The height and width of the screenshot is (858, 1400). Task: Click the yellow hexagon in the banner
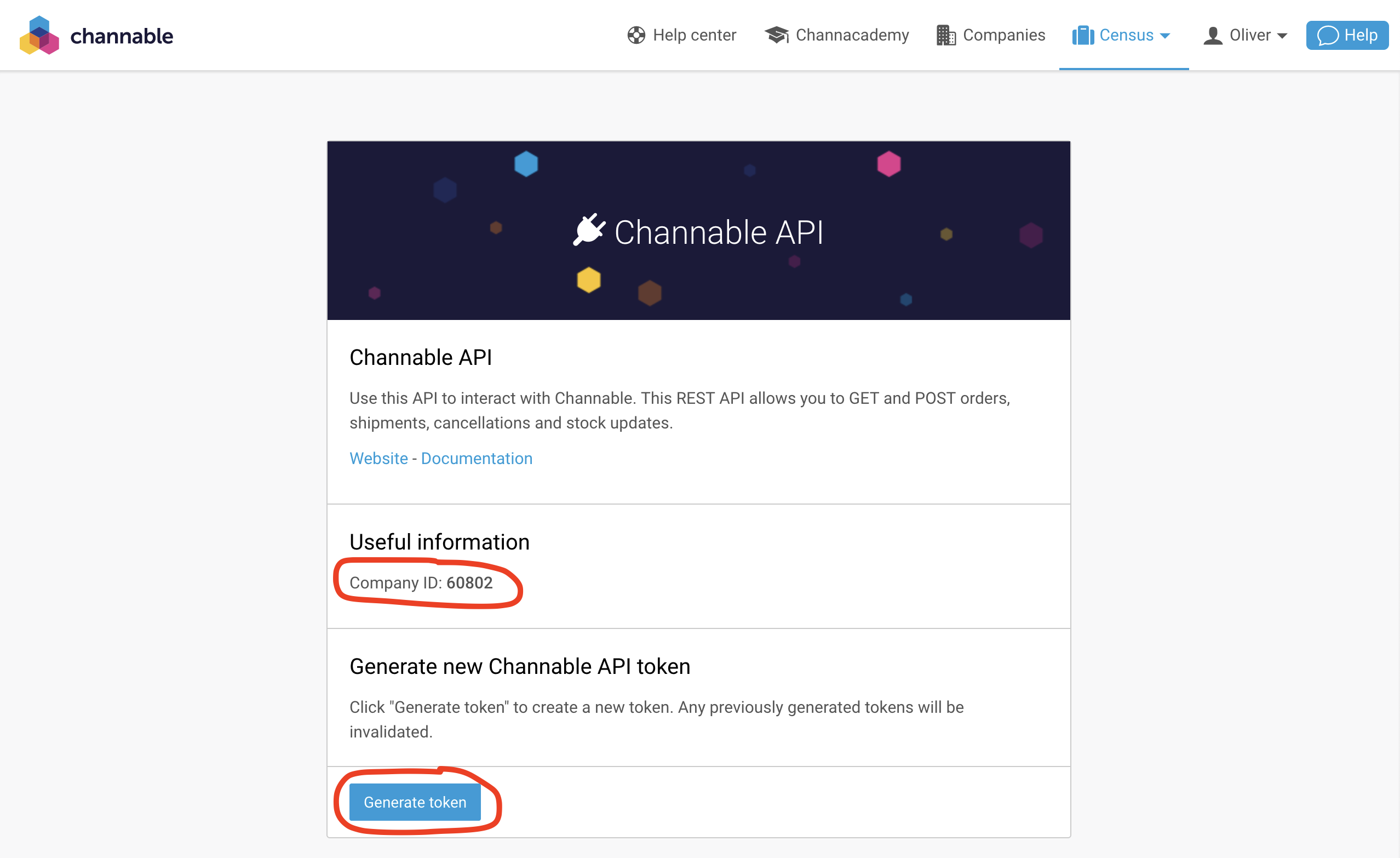(589, 279)
